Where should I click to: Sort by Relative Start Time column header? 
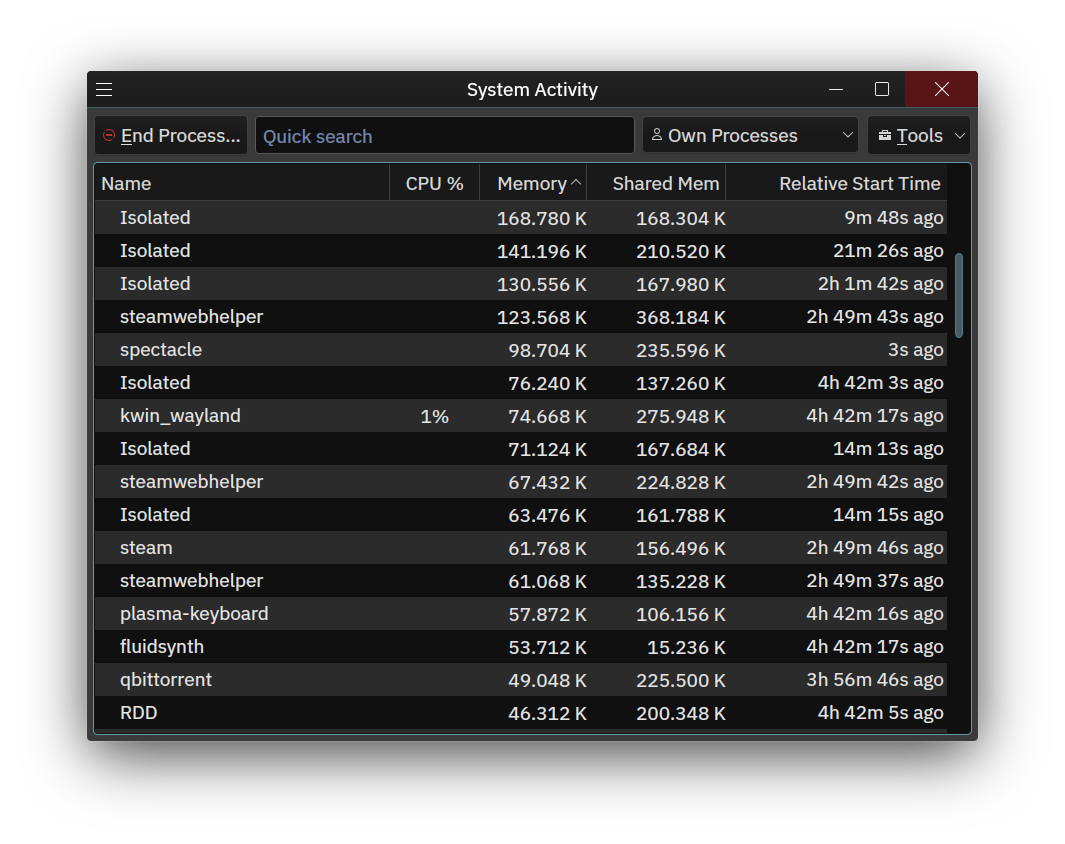[x=836, y=183]
